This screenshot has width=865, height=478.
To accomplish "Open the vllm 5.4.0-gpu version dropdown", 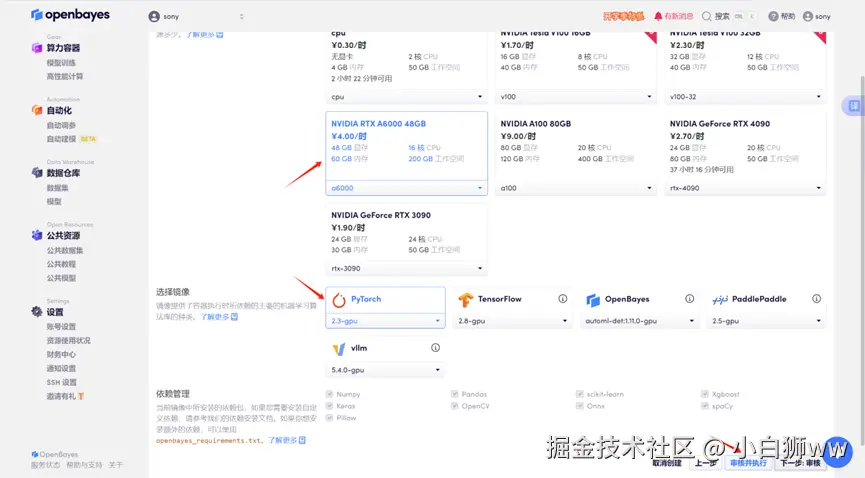I will point(386,370).
